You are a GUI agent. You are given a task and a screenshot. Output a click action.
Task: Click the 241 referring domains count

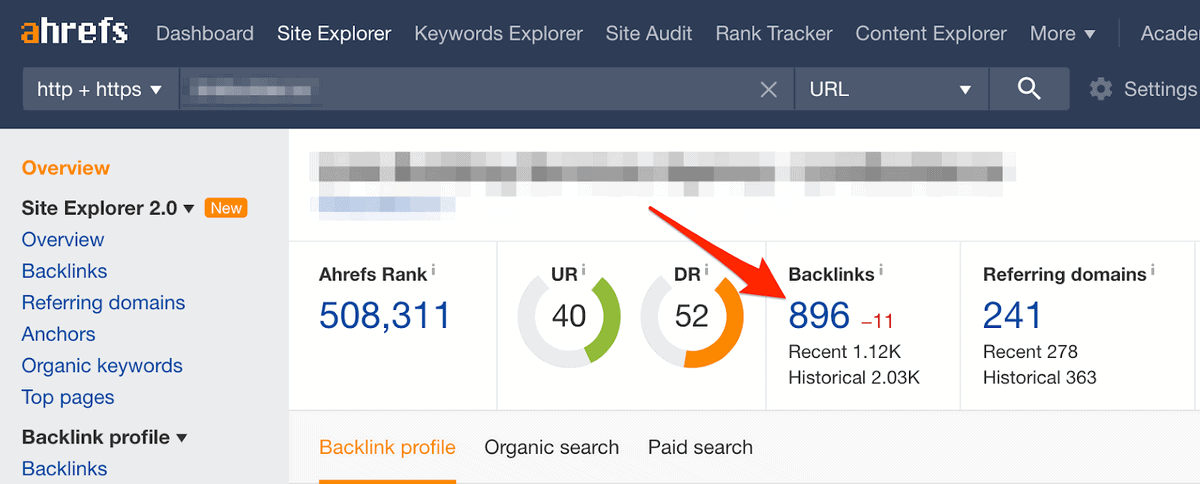1012,315
